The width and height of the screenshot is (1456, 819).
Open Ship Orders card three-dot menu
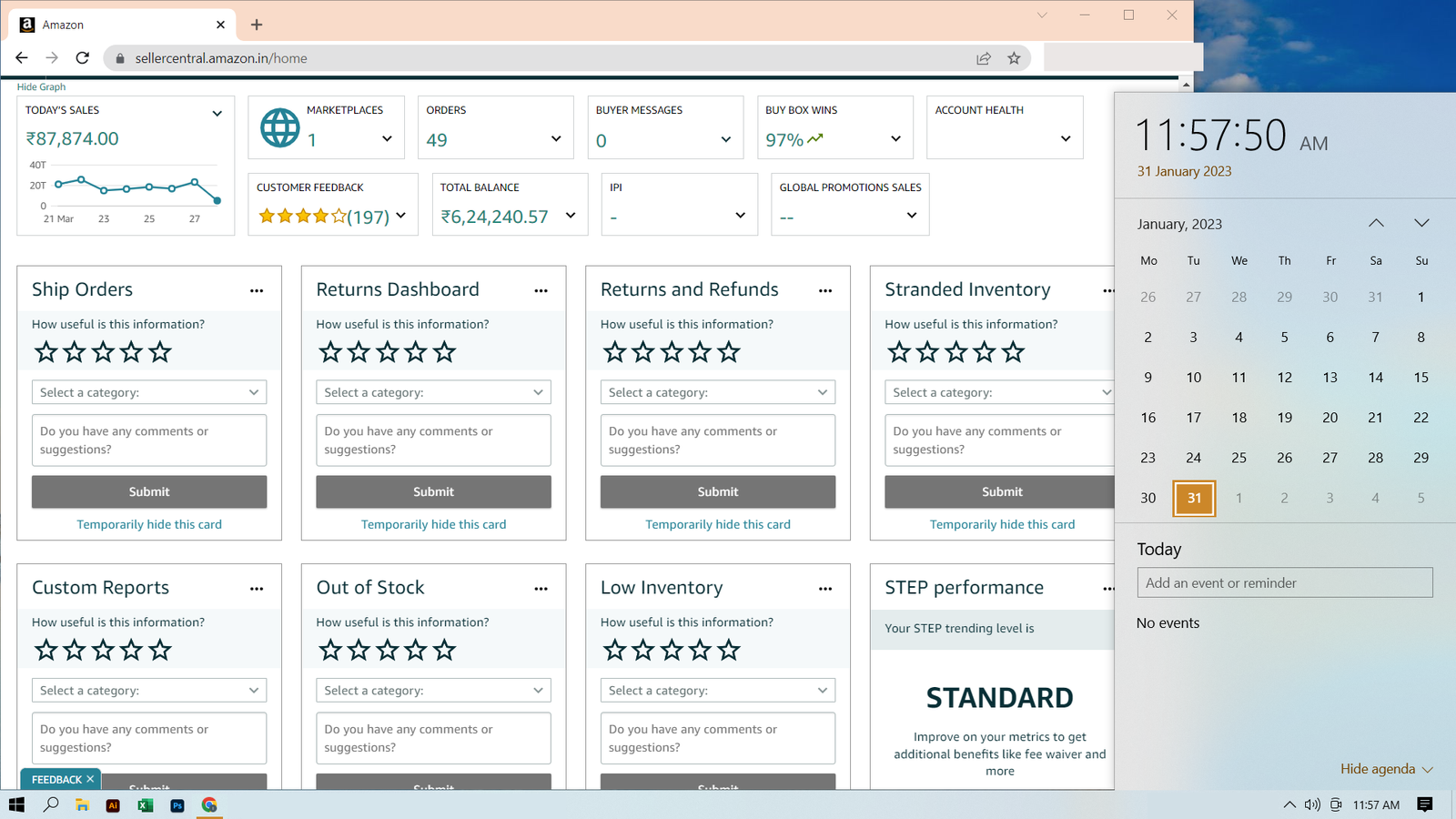(x=257, y=291)
